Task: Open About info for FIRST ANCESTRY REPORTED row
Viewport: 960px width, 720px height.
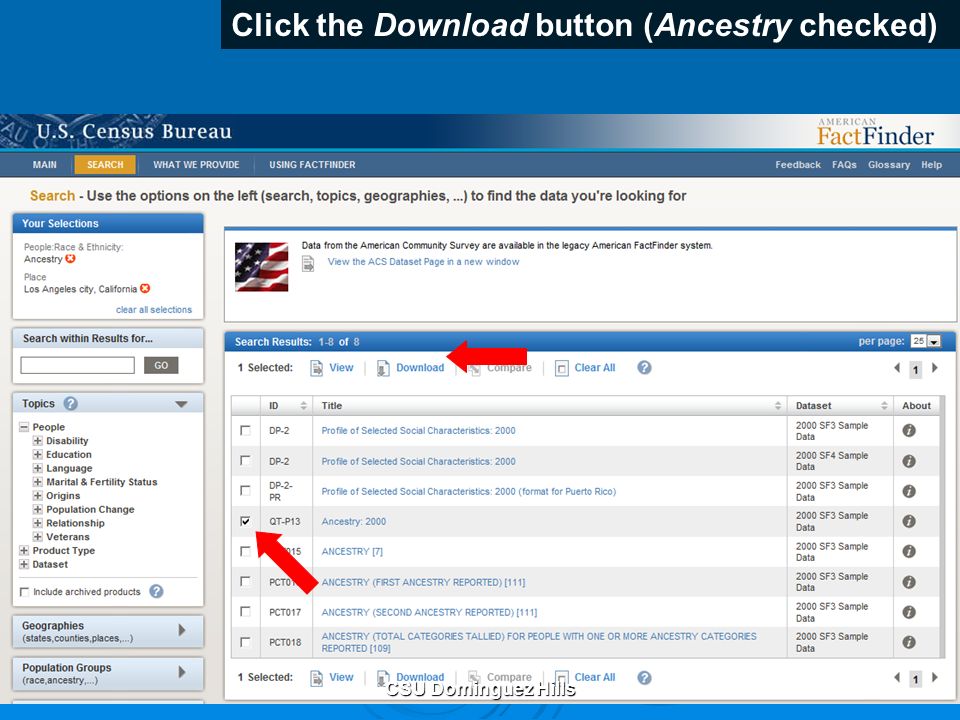Action: (909, 582)
